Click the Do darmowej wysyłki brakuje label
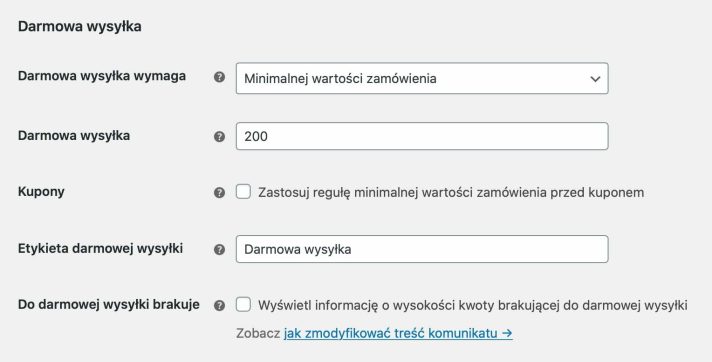The height and width of the screenshot is (362, 712). click(x=109, y=304)
